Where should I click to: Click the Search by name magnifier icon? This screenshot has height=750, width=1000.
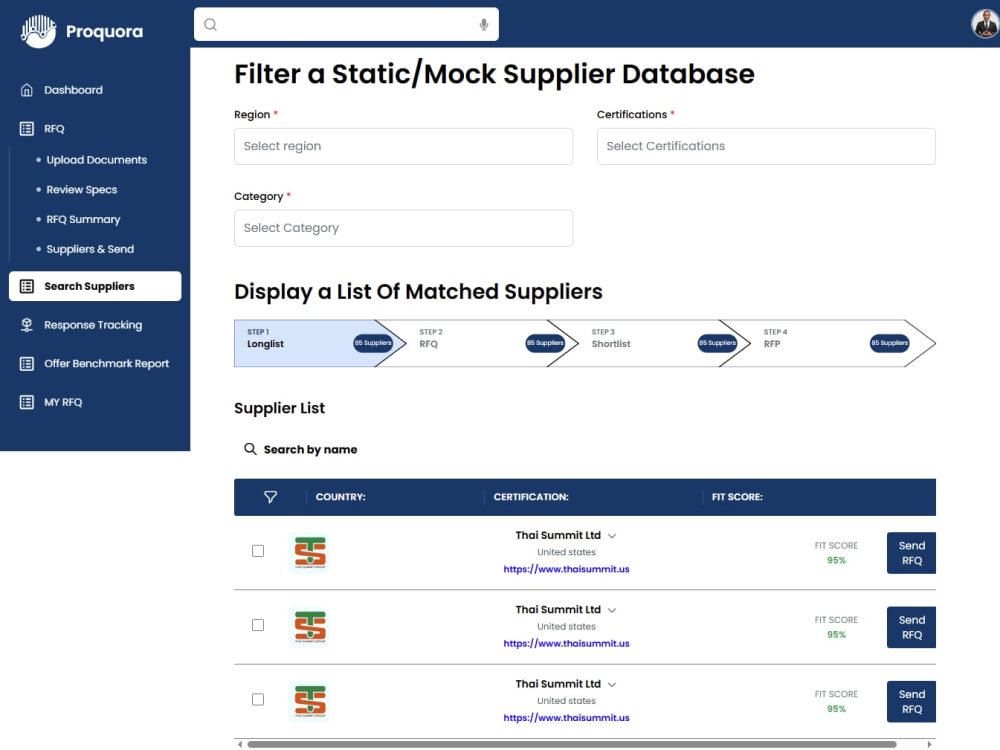tap(250, 449)
